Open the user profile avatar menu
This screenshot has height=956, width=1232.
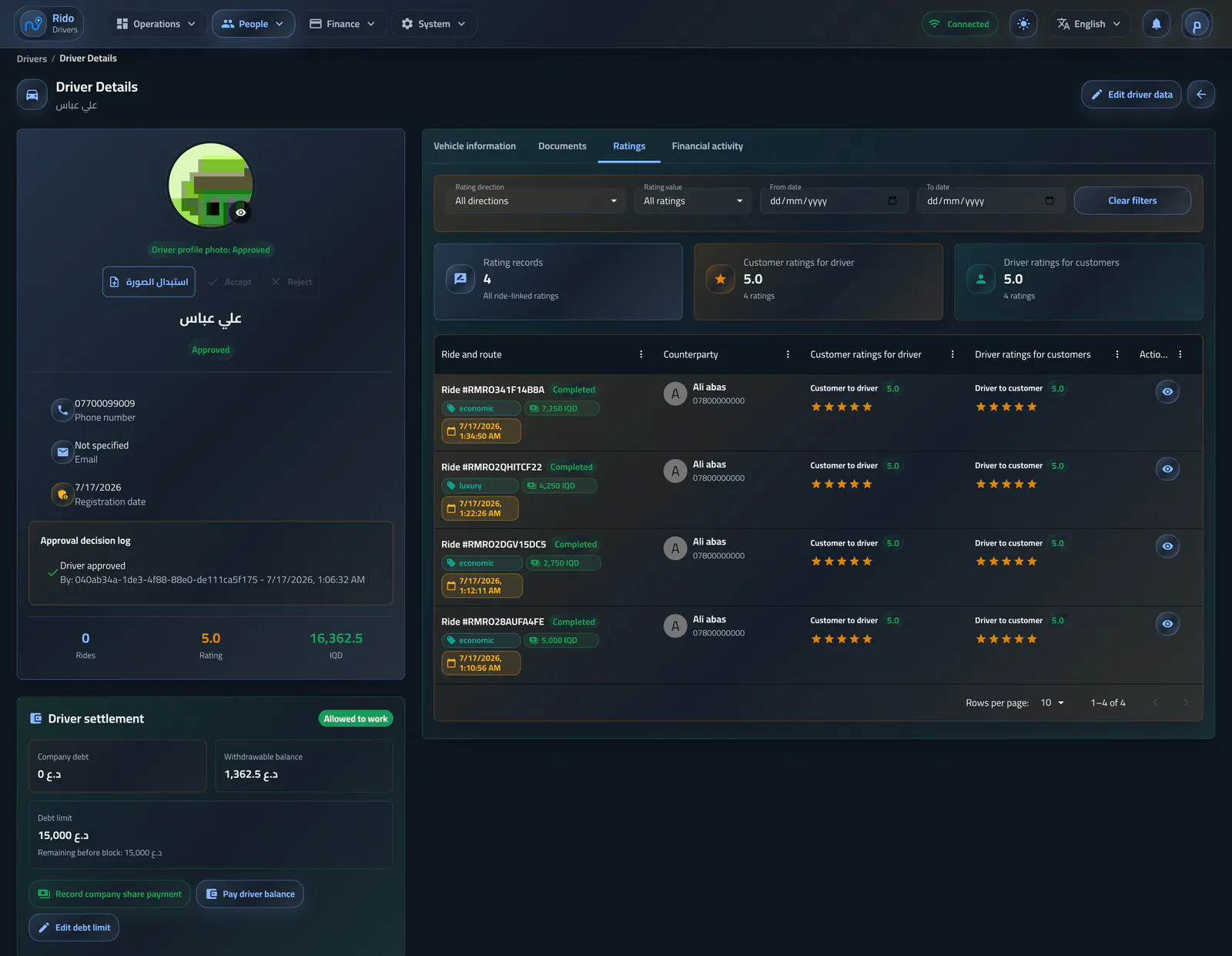pos(1197,24)
